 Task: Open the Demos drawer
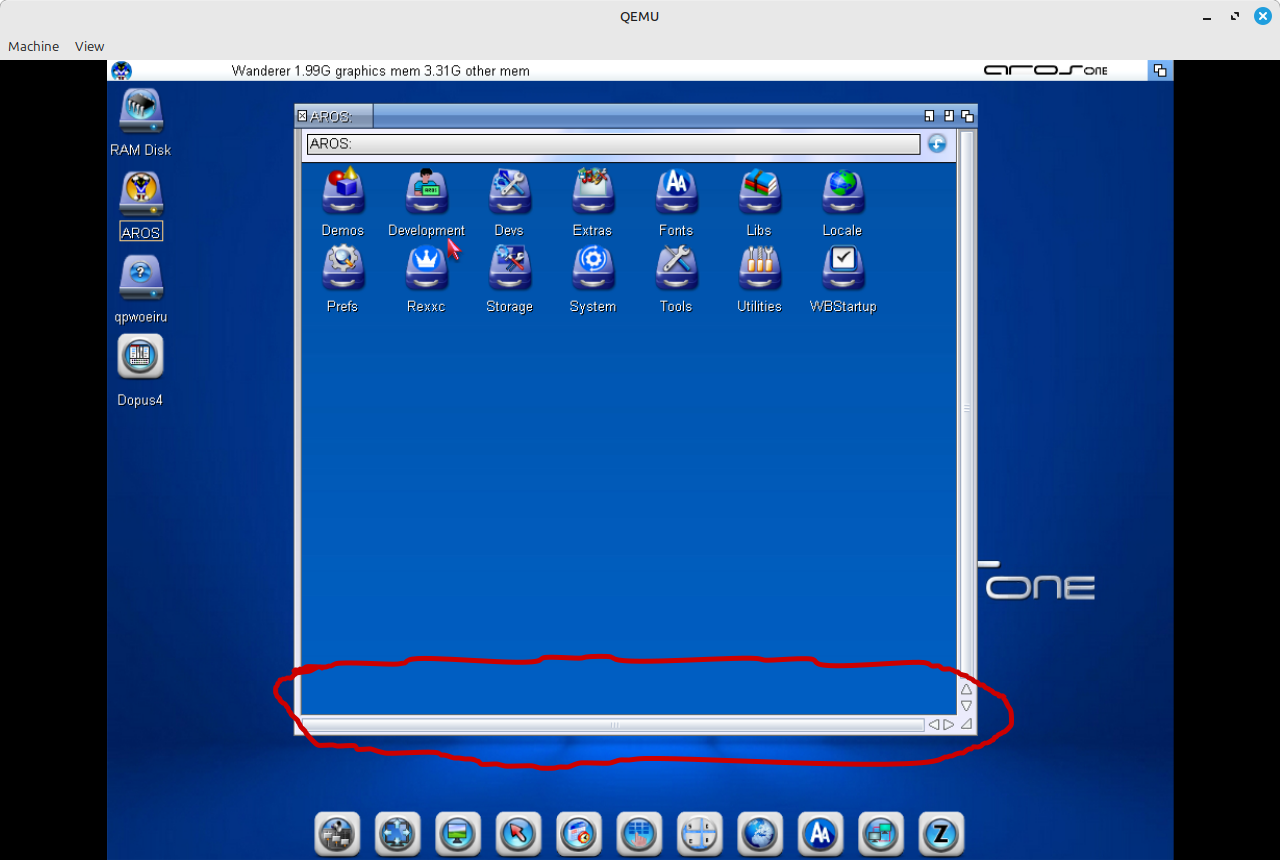coord(343,192)
